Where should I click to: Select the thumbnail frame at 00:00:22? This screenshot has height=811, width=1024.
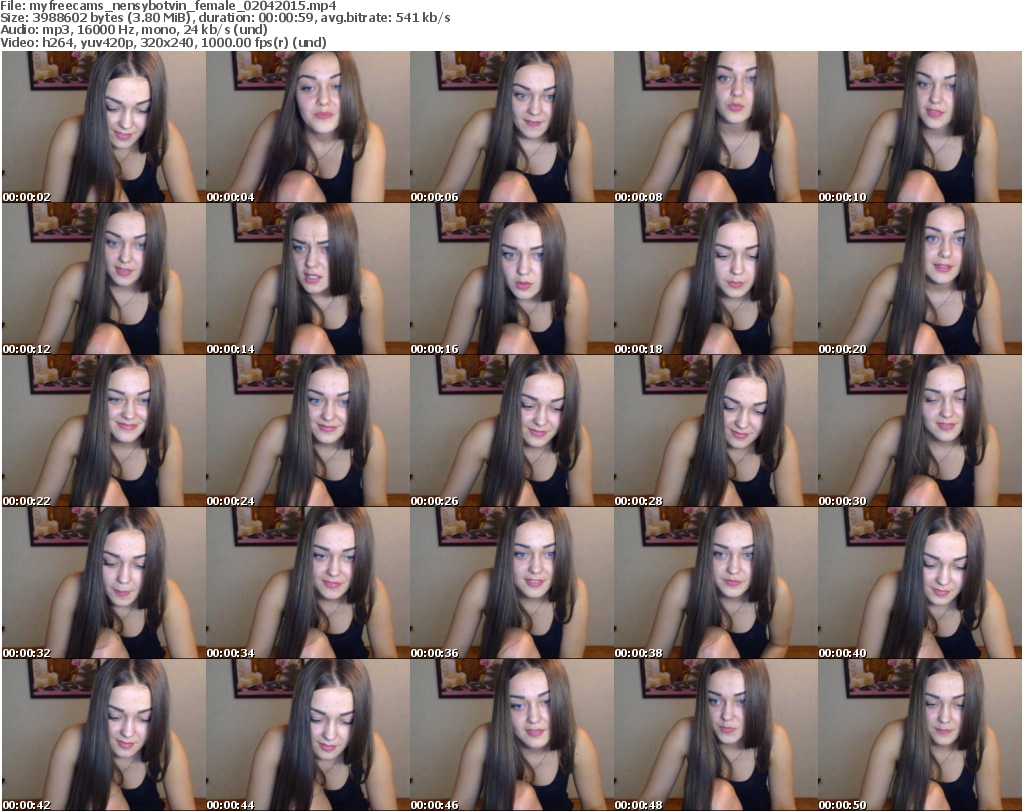[104, 431]
